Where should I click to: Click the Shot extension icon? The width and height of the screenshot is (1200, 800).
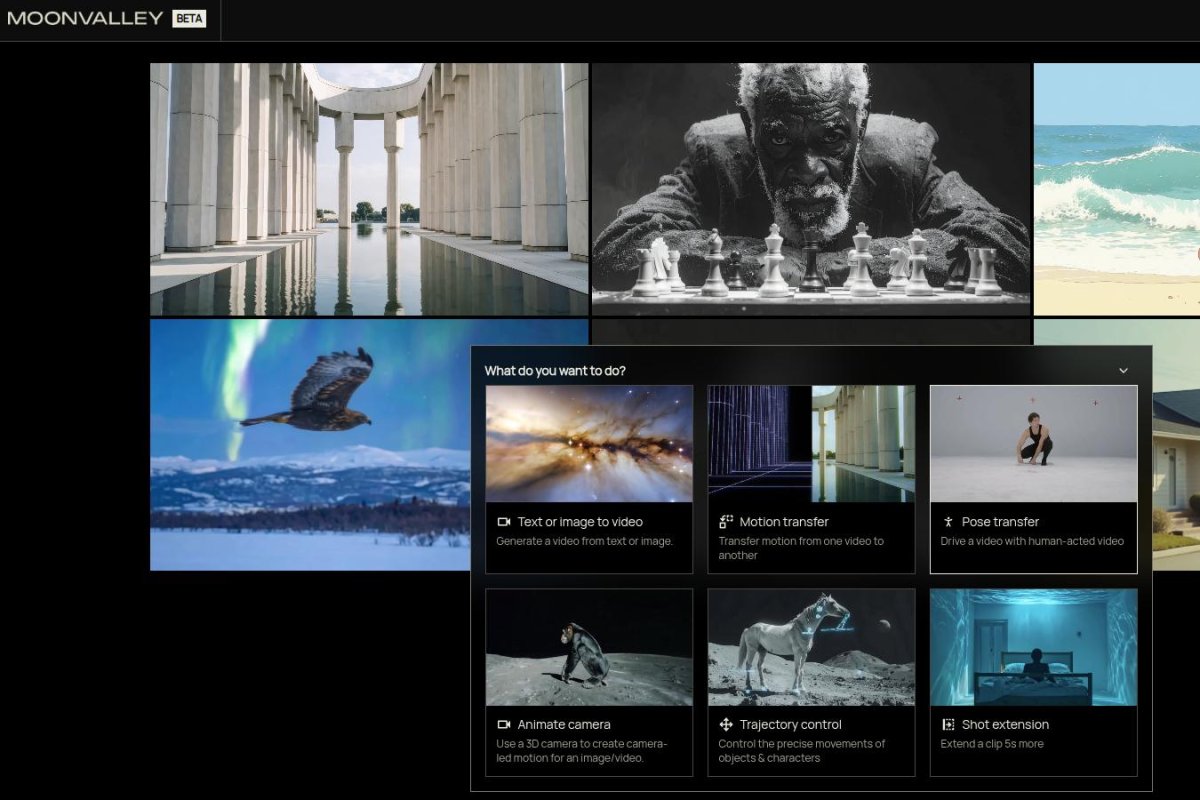pyautogui.click(x=948, y=725)
